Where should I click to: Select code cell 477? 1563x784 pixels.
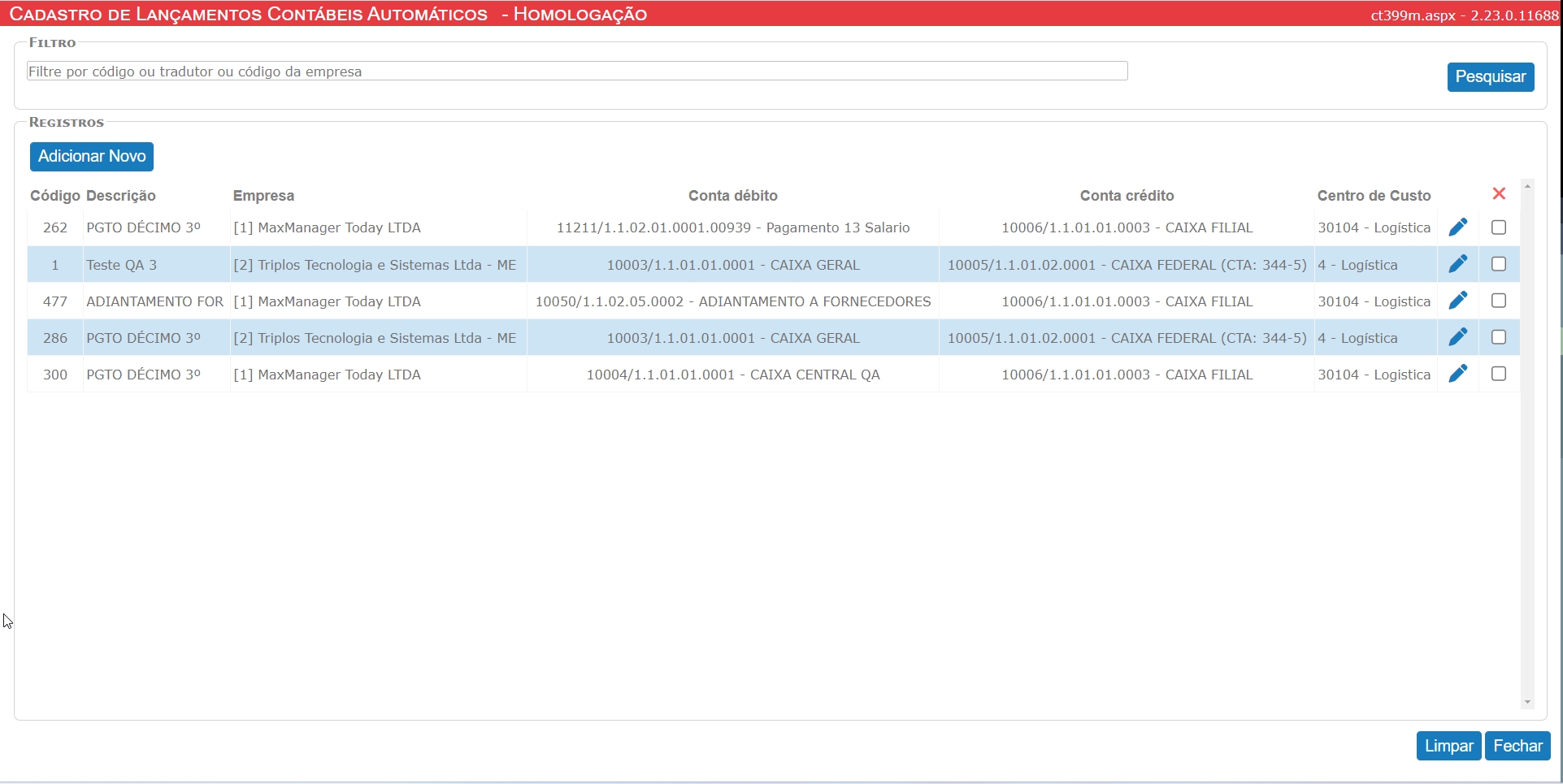pos(55,301)
